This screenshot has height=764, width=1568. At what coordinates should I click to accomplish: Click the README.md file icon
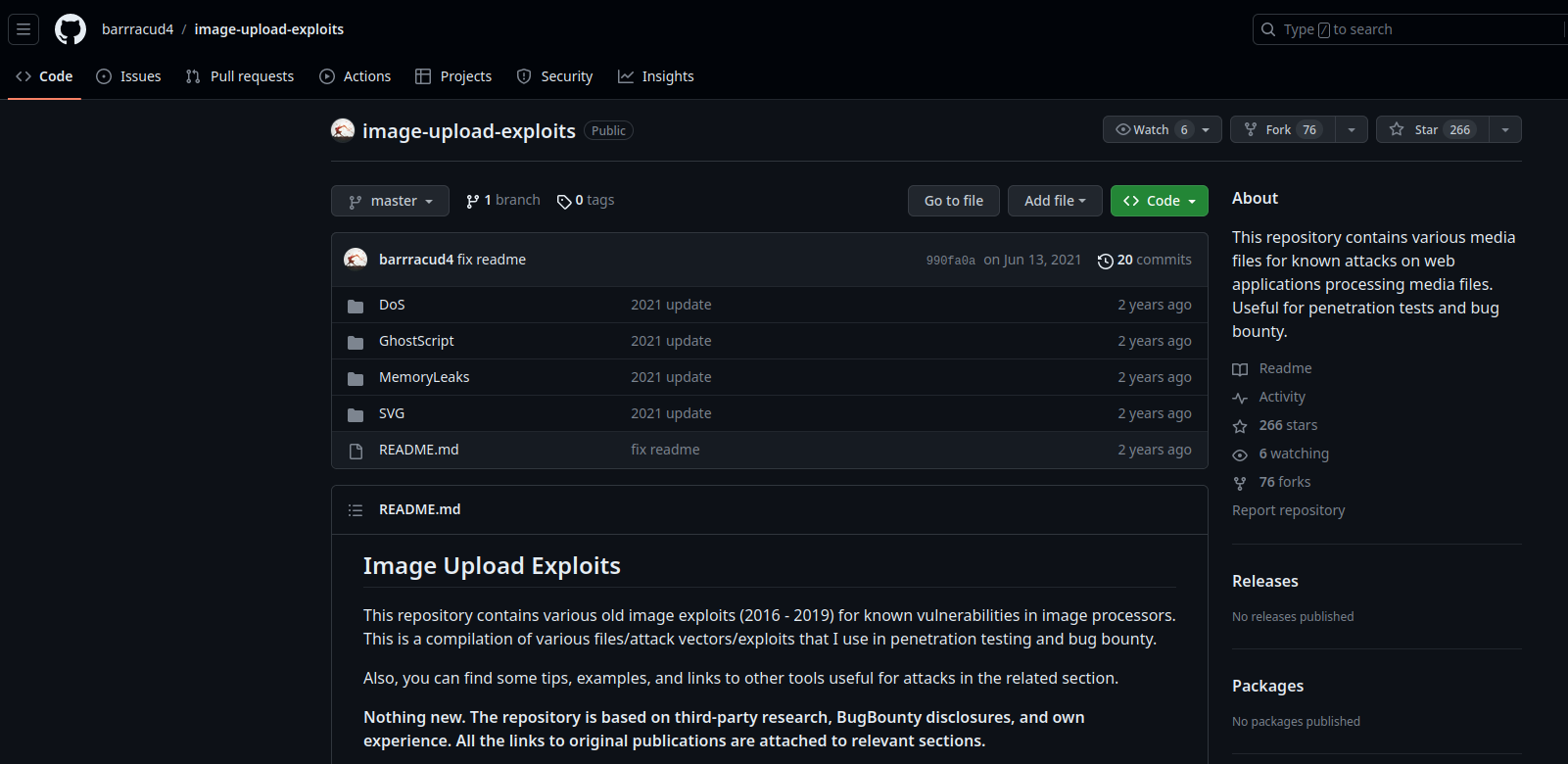356,451
